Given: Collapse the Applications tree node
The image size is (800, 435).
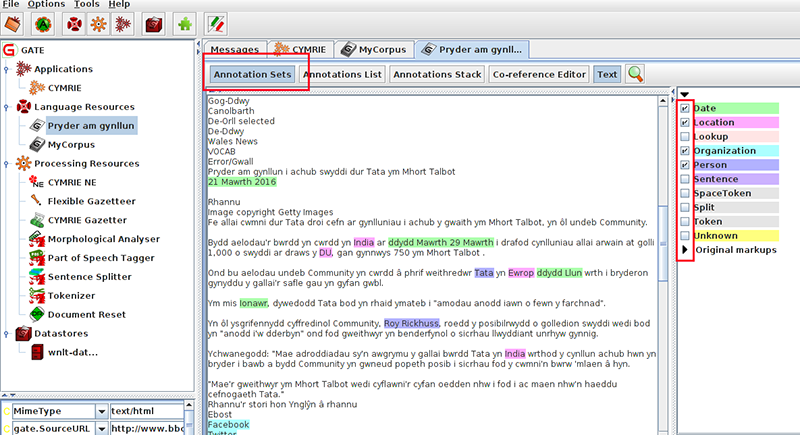Looking at the screenshot, I should [6, 69].
